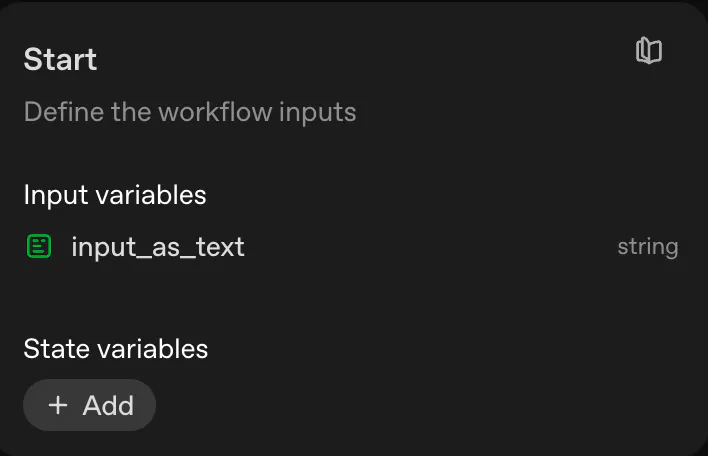The width and height of the screenshot is (708, 456).
Task: Add a new state variable
Action: pos(90,405)
